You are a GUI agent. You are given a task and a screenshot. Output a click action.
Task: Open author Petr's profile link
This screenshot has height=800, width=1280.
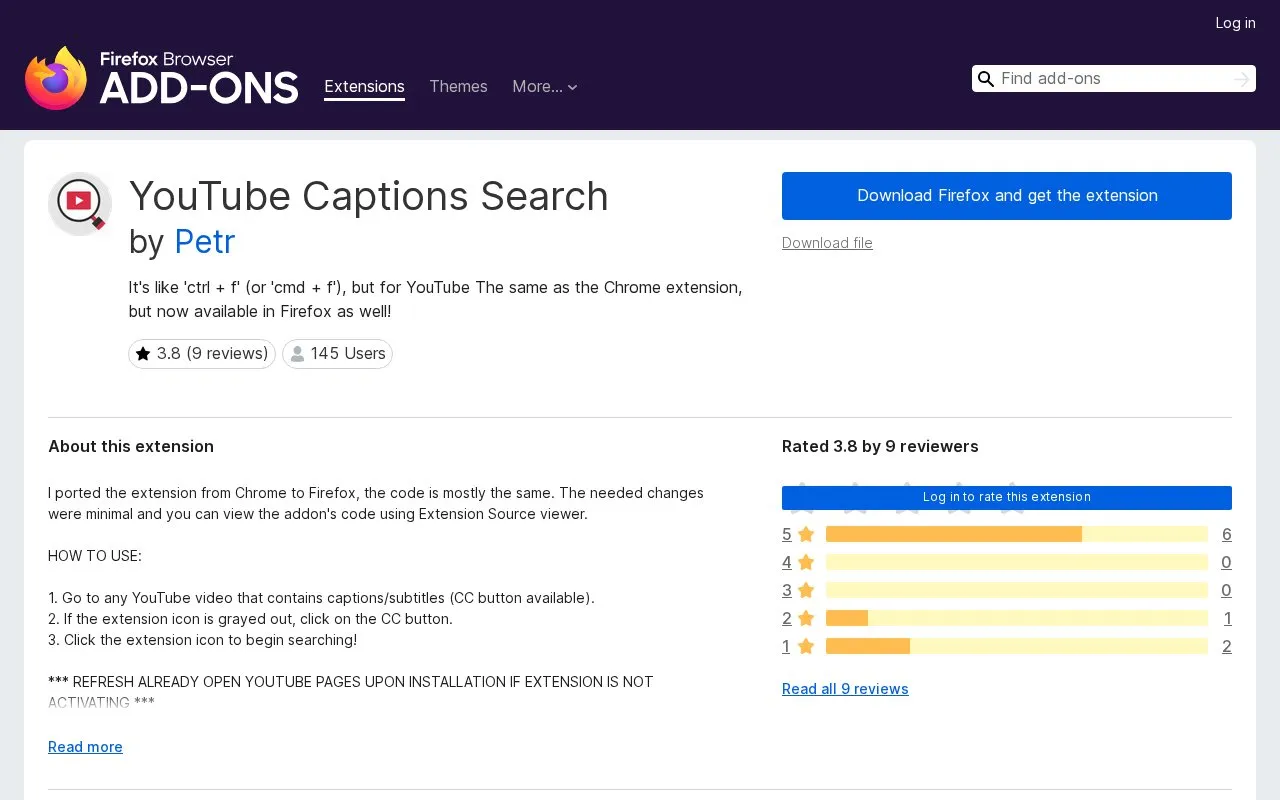tap(204, 242)
